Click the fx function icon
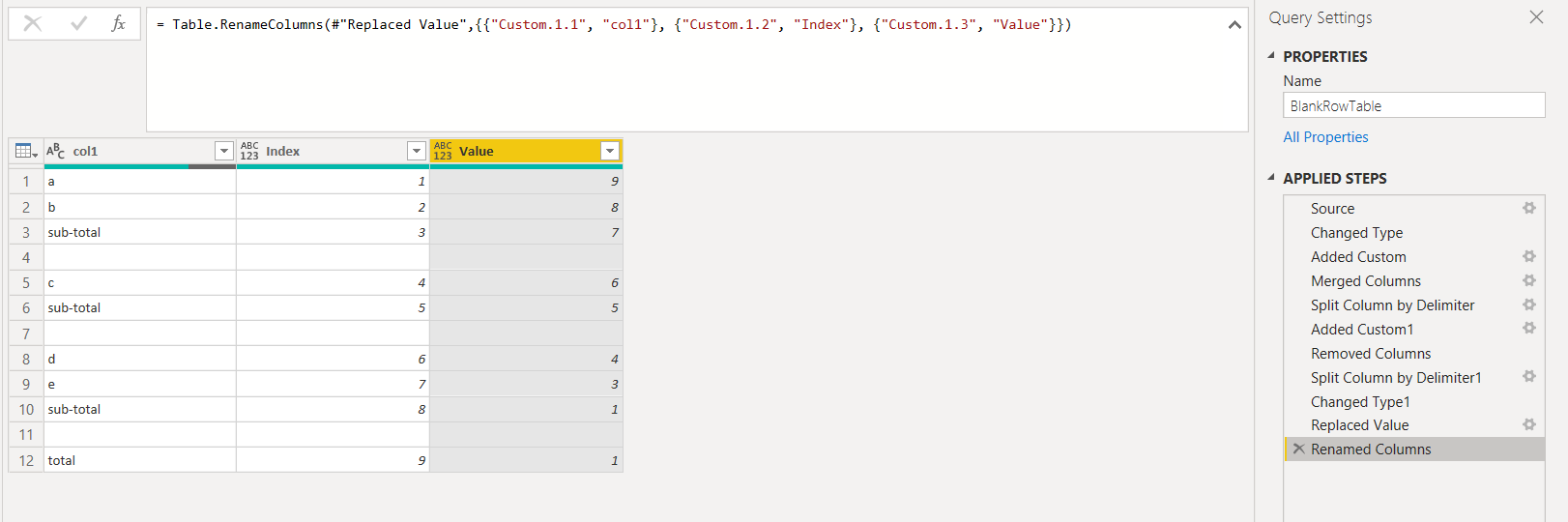 [x=118, y=24]
